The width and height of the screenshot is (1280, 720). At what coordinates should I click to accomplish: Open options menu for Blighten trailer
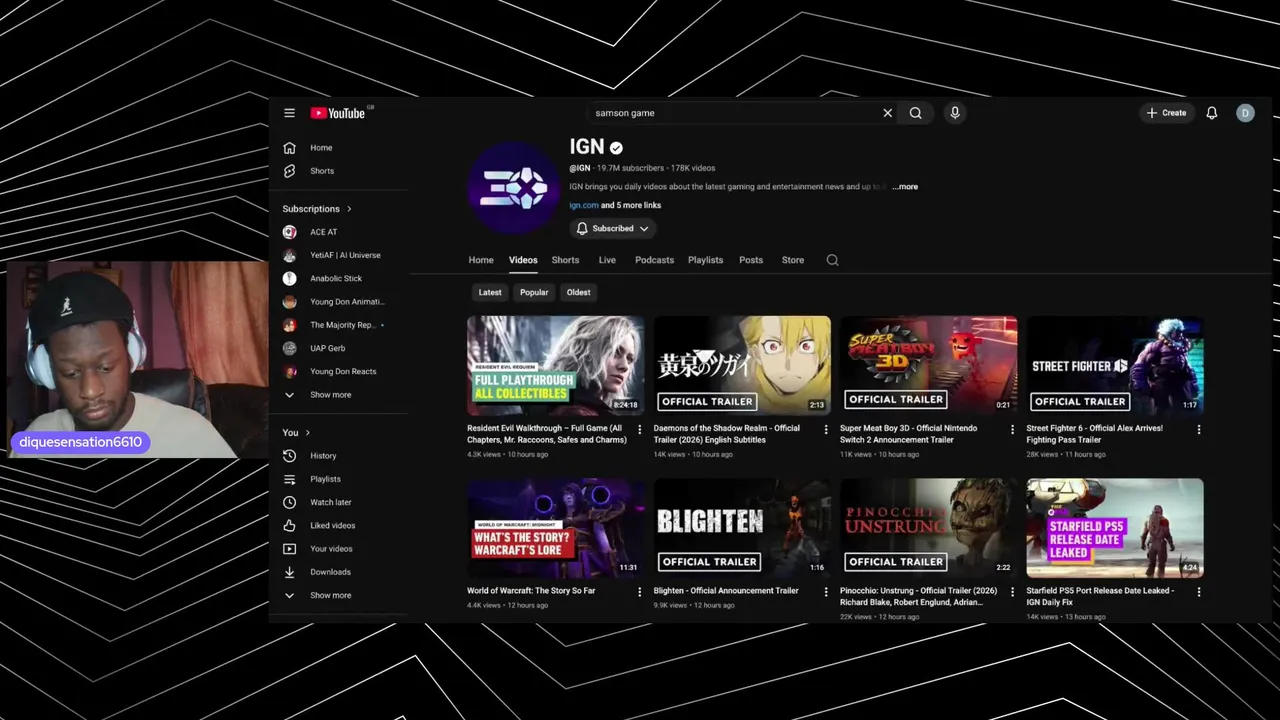(826, 592)
